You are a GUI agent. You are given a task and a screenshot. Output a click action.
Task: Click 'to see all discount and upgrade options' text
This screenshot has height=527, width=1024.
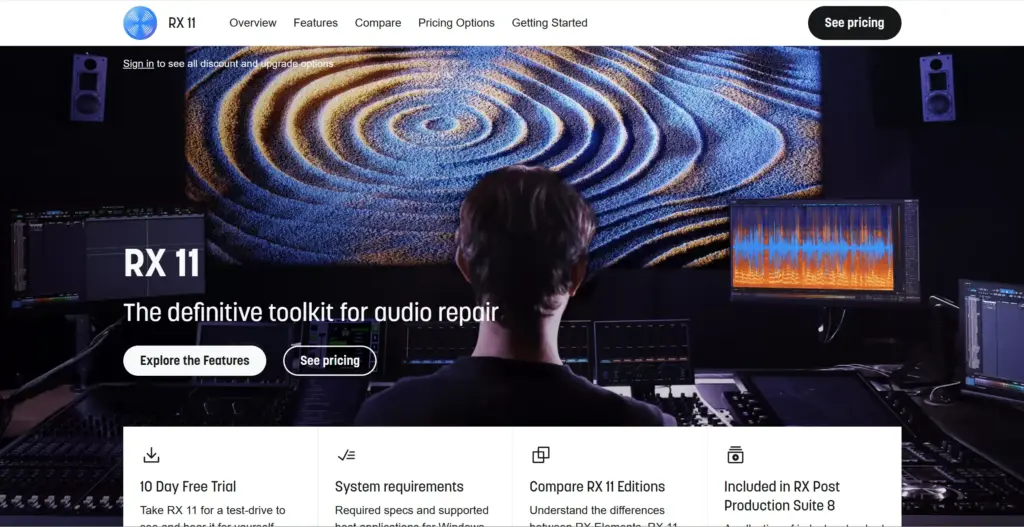pyautogui.click(x=245, y=63)
